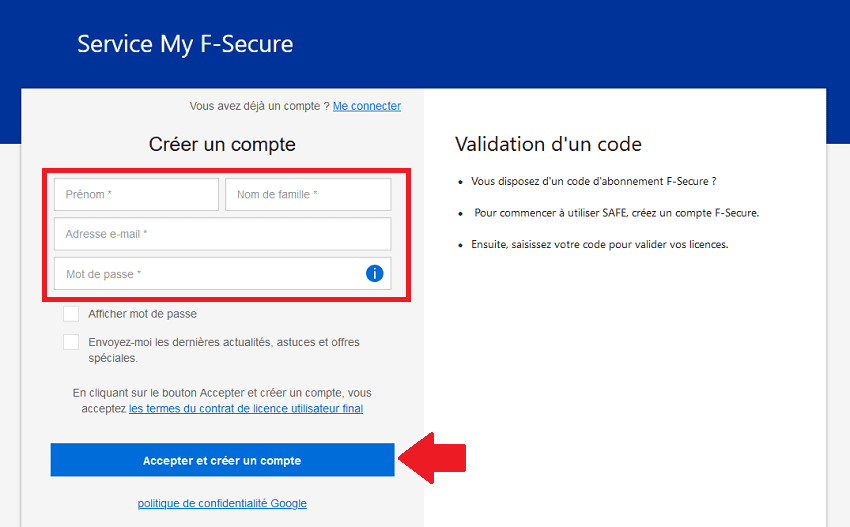Tick the Afficher mot de passe checkbox
The width and height of the screenshot is (850, 527).
71,314
